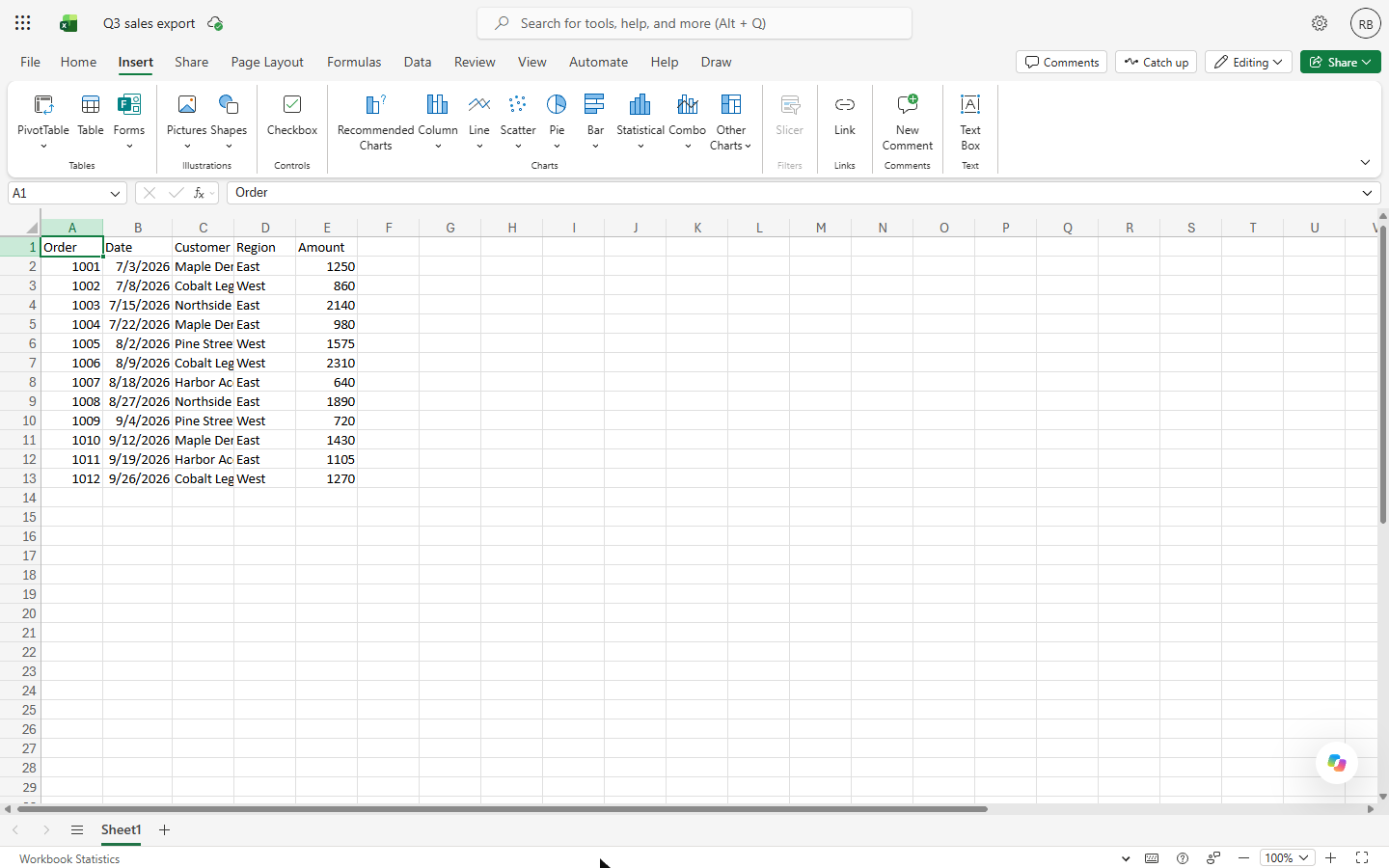Click the Excel logo icon
This screenshot has height=868, width=1389.
[x=68, y=23]
